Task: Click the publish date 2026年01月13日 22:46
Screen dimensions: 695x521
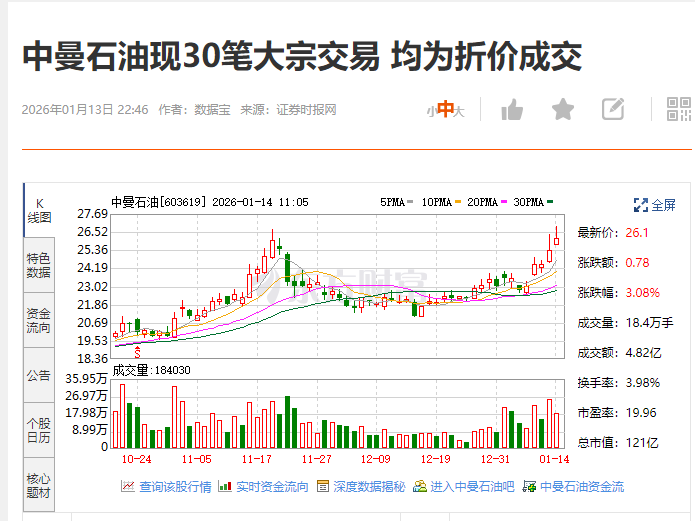Action: point(85,110)
